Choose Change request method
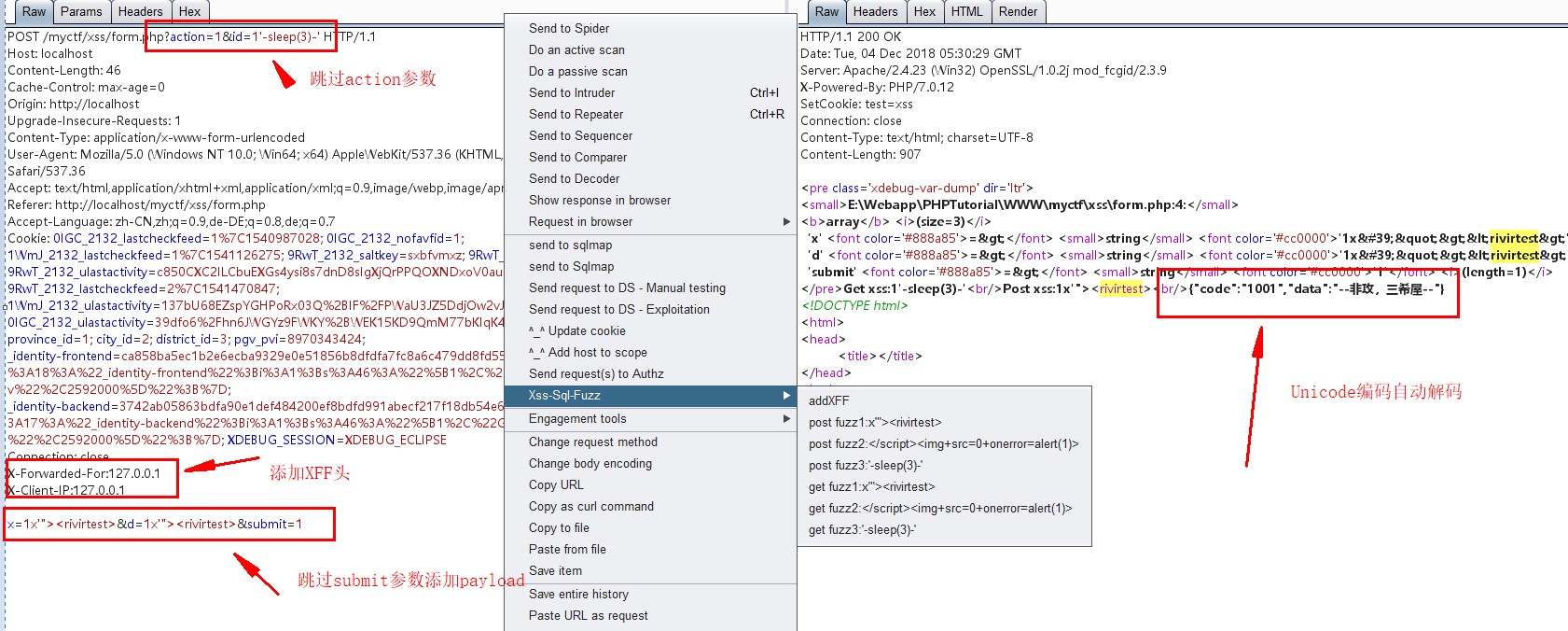 pyautogui.click(x=650, y=442)
